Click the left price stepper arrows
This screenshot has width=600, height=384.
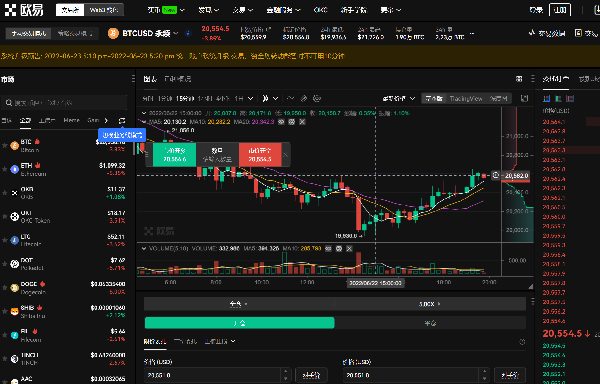[x=285, y=375]
